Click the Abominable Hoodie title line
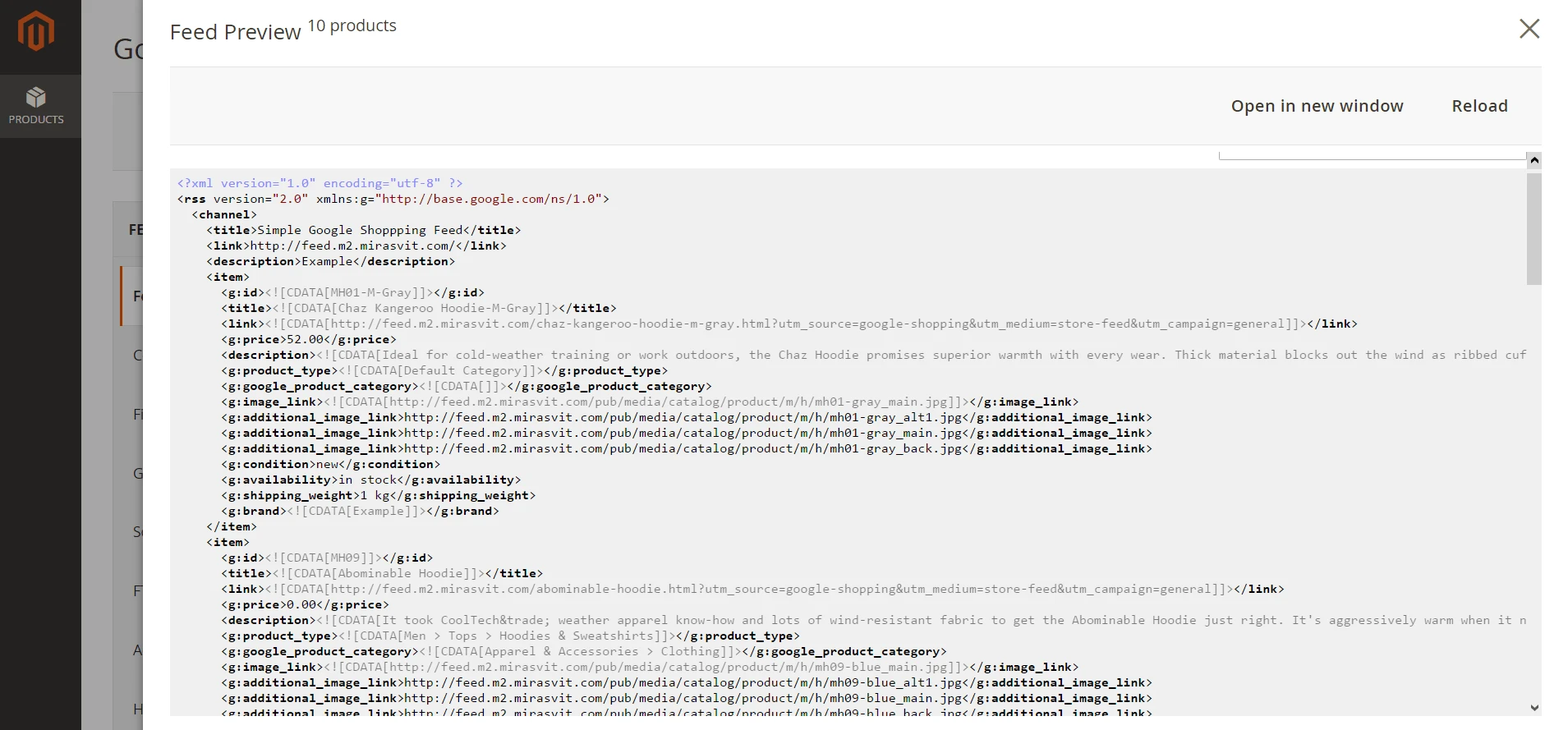The height and width of the screenshot is (730, 1568). (x=381, y=573)
